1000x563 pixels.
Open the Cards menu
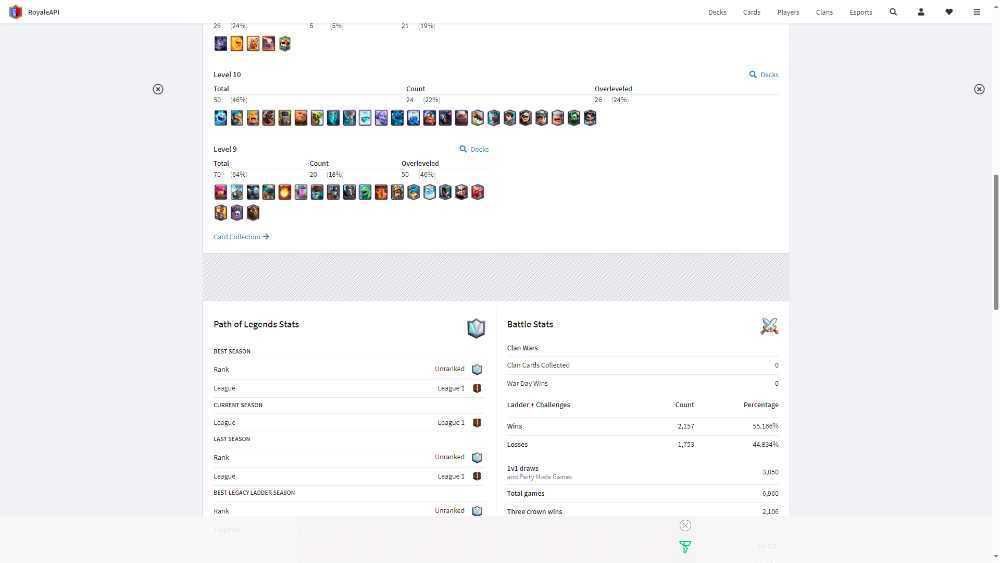point(751,12)
